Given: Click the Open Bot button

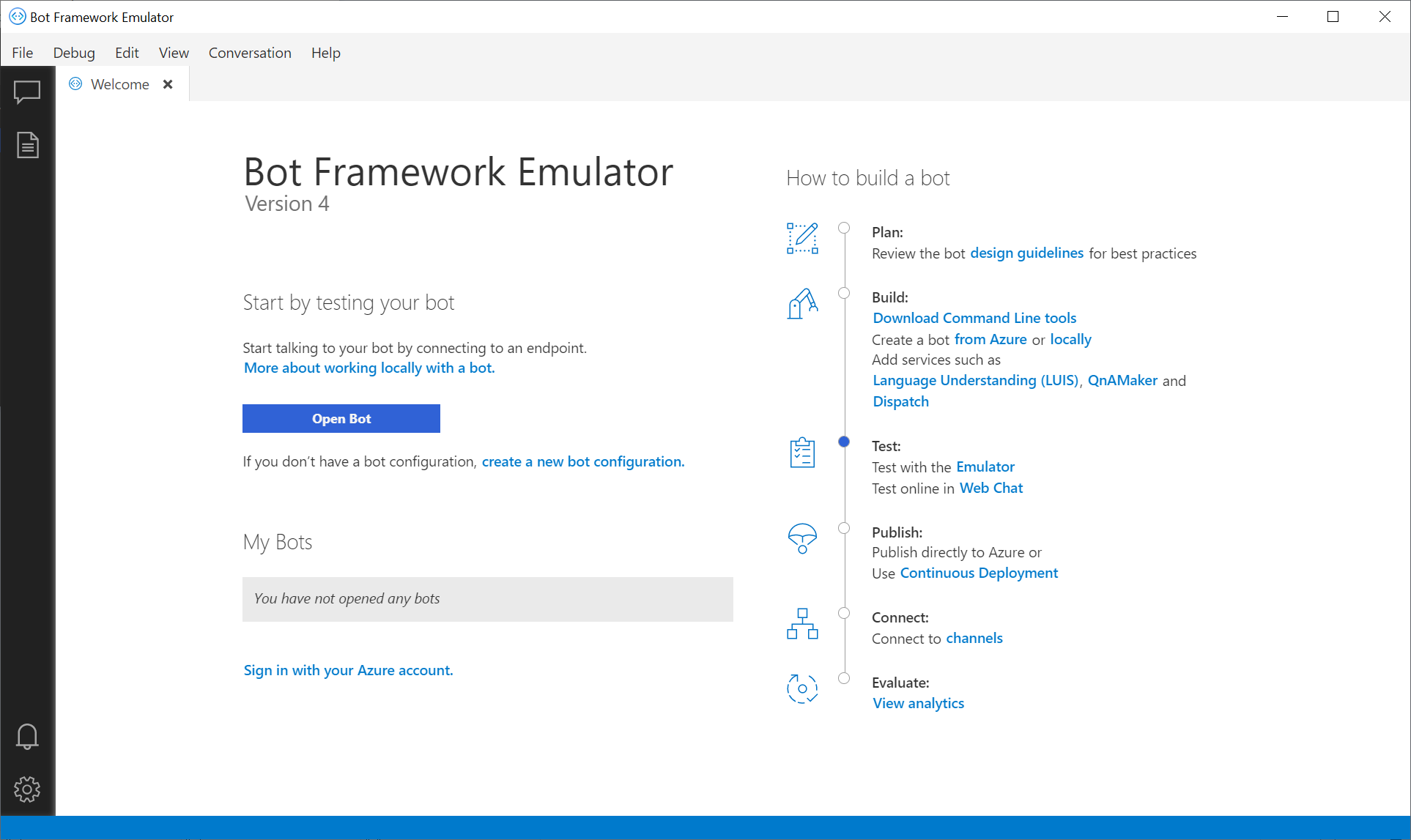Looking at the screenshot, I should click(x=340, y=418).
